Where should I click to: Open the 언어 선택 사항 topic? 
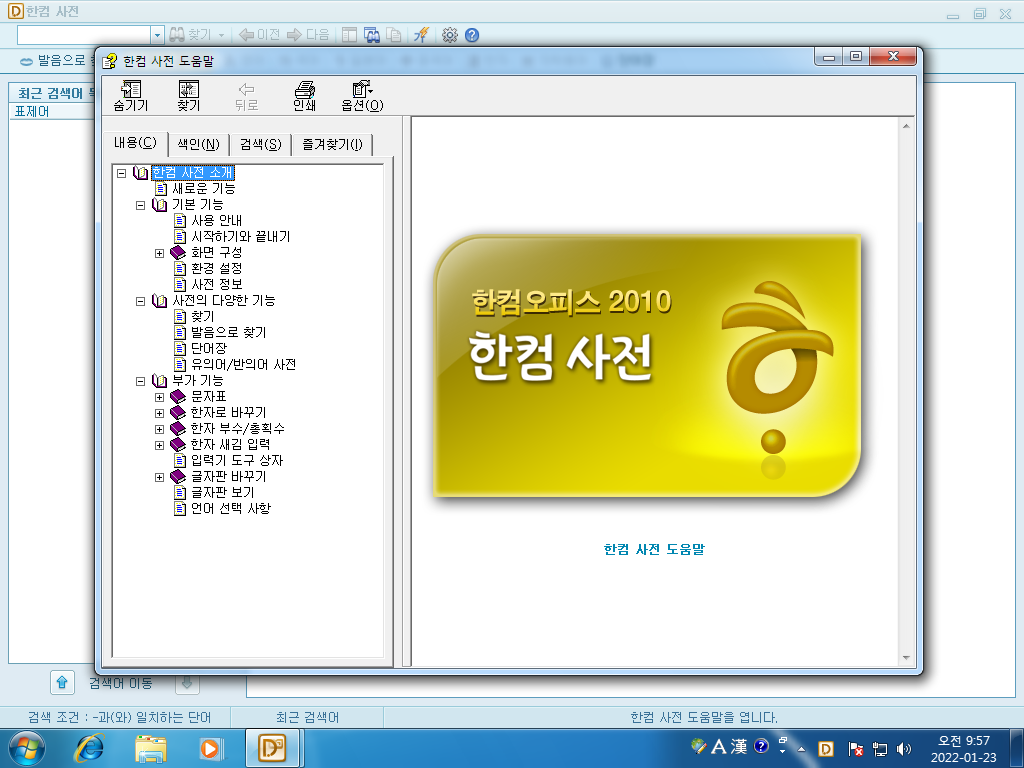[x=230, y=509]
